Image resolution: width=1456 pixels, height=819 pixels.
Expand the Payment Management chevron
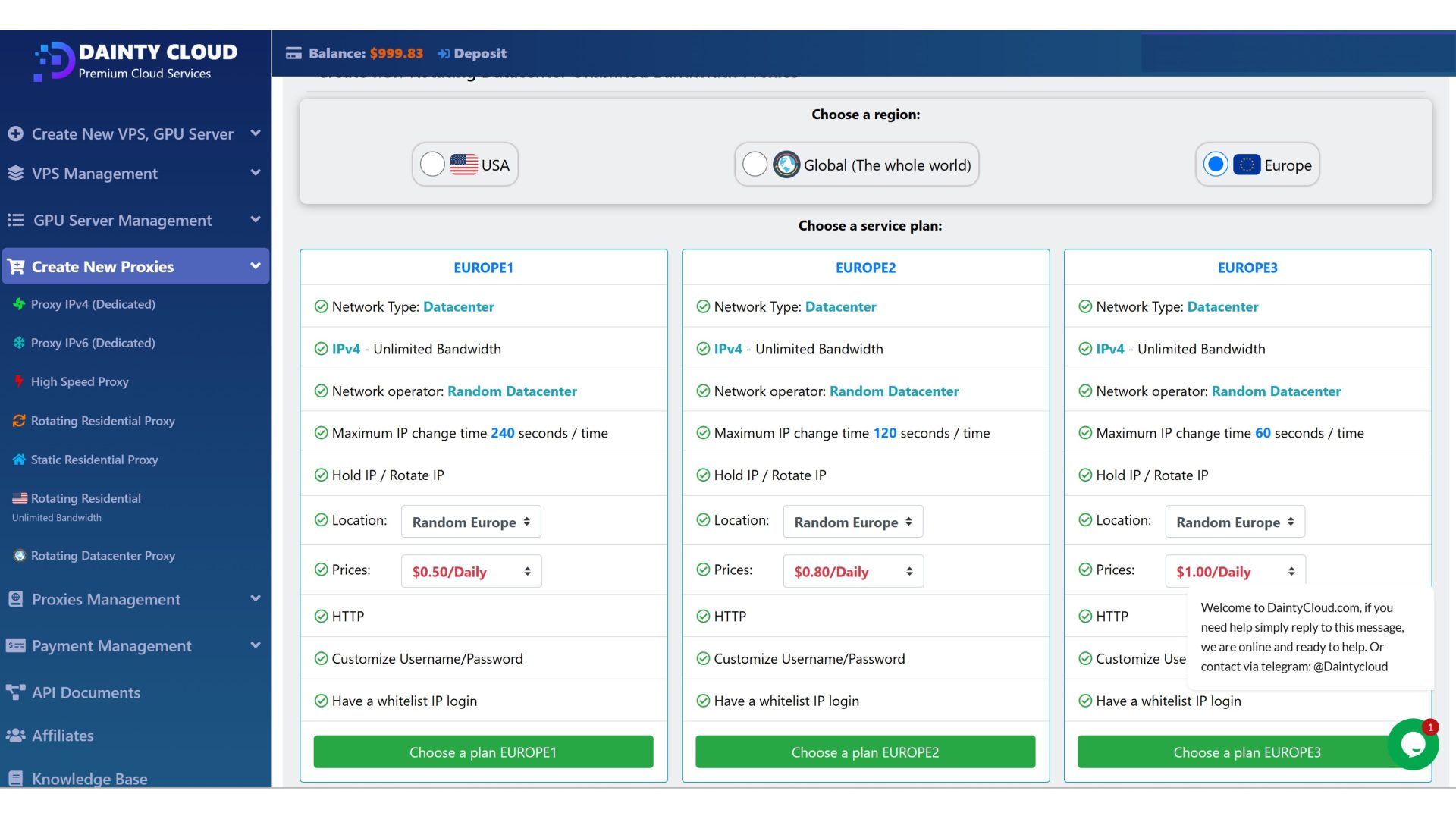(256, 645)
